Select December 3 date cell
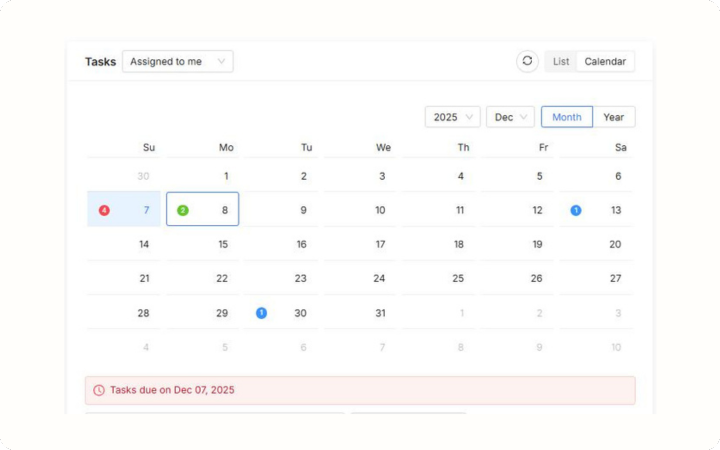The width and height of the screenshot is (720, 450). tap(360, 175)
